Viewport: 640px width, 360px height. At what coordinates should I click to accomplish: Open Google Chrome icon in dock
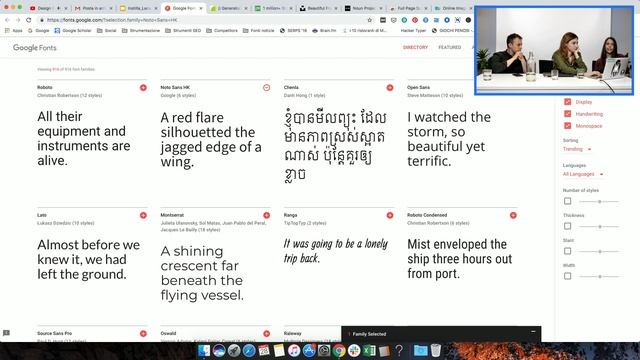tap(339, 350)
